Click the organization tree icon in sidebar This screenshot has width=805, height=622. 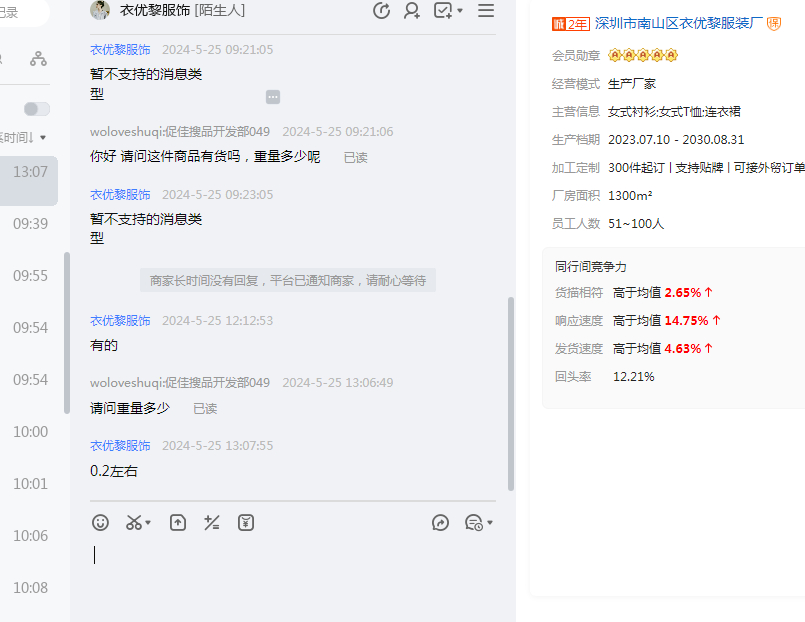point(38,59)
